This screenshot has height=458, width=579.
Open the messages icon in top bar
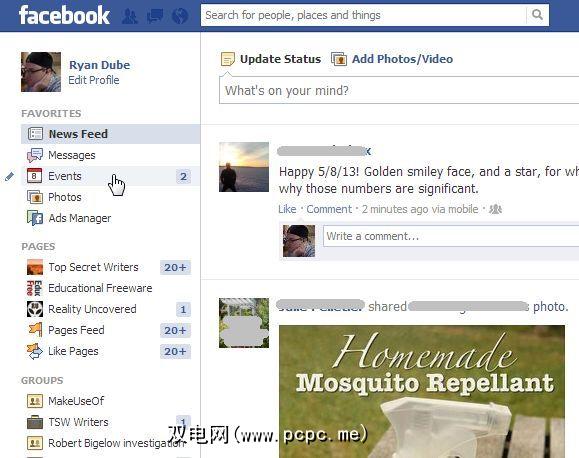155,17
